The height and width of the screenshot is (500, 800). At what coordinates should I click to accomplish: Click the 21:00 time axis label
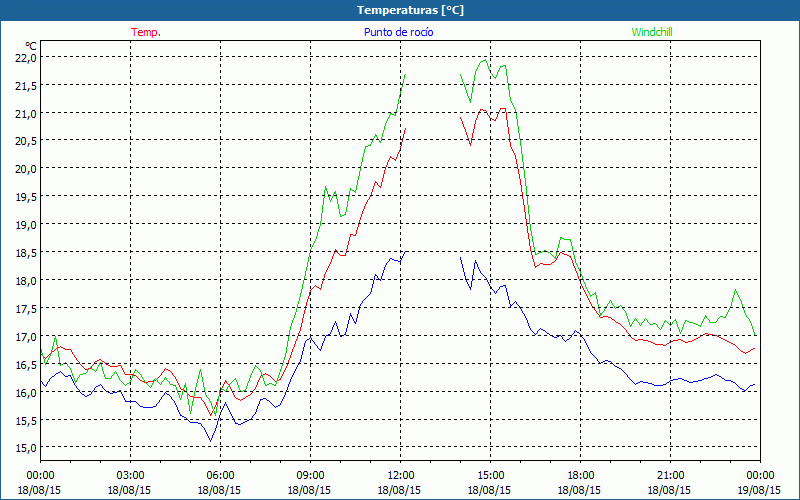[x=670, y=476]
